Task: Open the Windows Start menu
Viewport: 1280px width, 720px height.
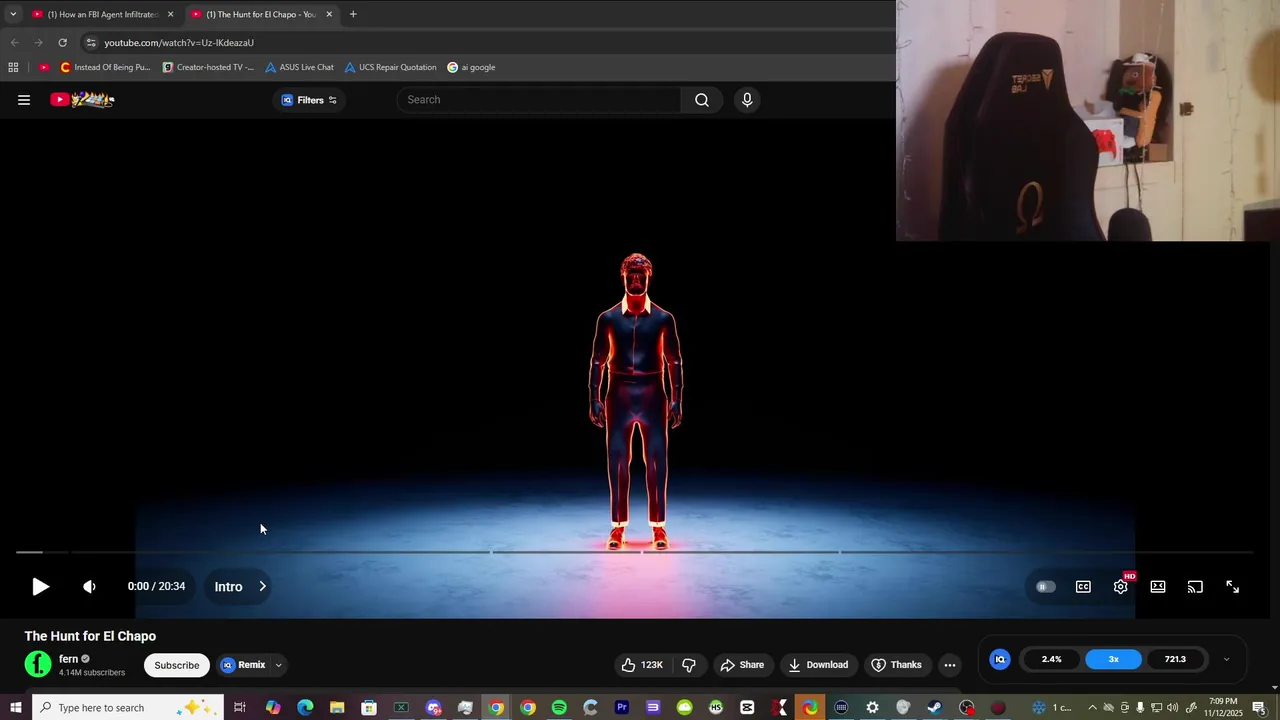Action: pos(15,708)
